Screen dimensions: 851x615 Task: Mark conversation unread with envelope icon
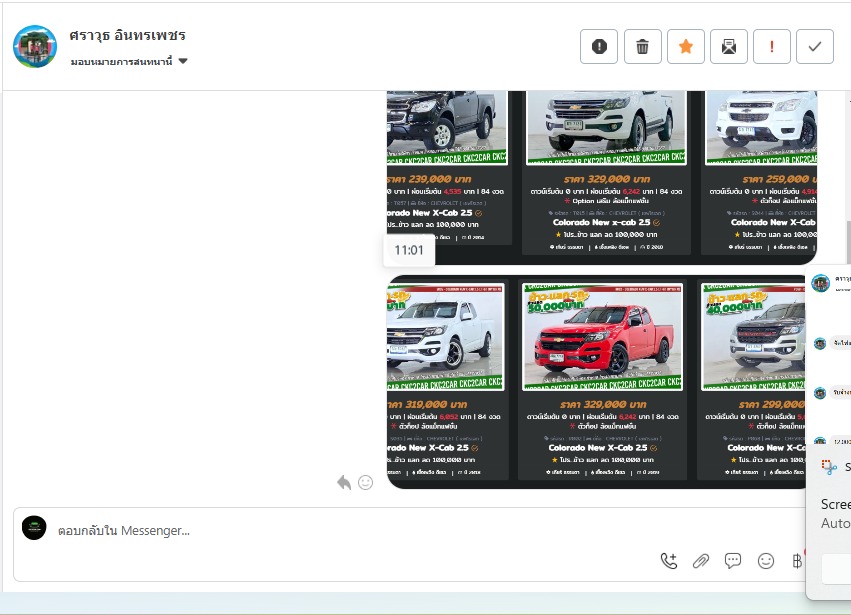(729, 46)
